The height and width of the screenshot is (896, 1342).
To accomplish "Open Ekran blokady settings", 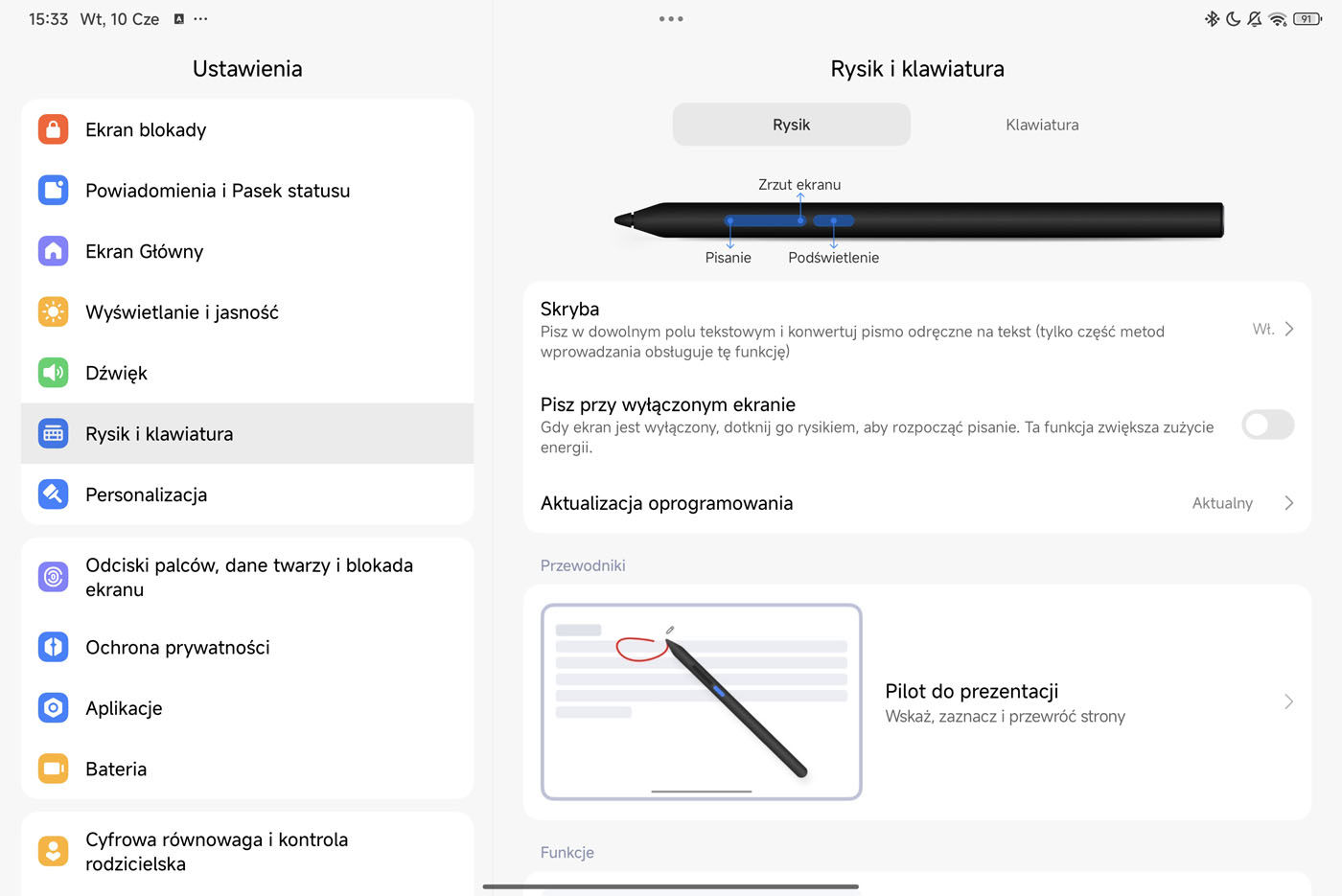I will 247,129.
